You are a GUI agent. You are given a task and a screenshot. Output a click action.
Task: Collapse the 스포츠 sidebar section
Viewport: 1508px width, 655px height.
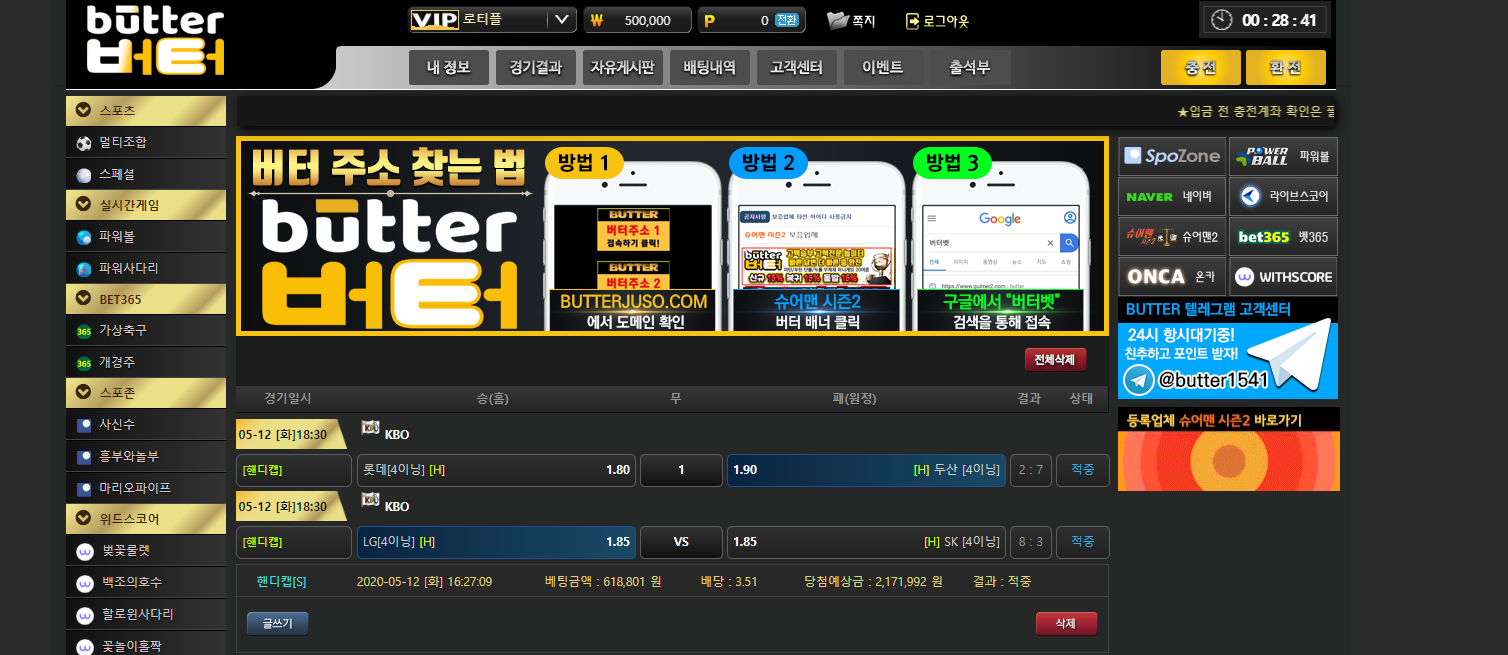(x=84, y=111)
